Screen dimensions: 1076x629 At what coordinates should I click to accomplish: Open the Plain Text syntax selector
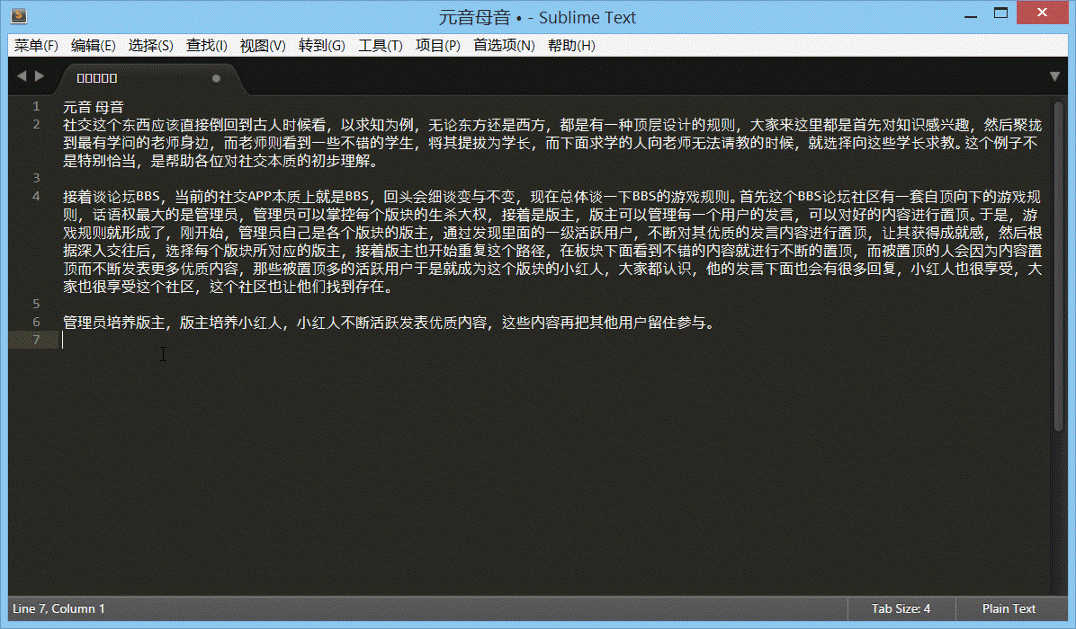click(x=1009, y=608)
